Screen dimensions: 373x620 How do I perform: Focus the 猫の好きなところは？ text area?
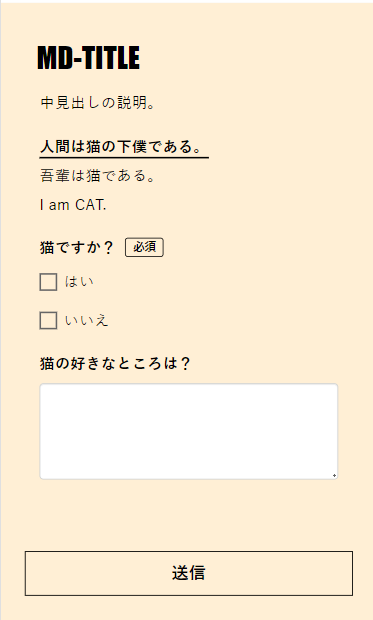point(189,431)
